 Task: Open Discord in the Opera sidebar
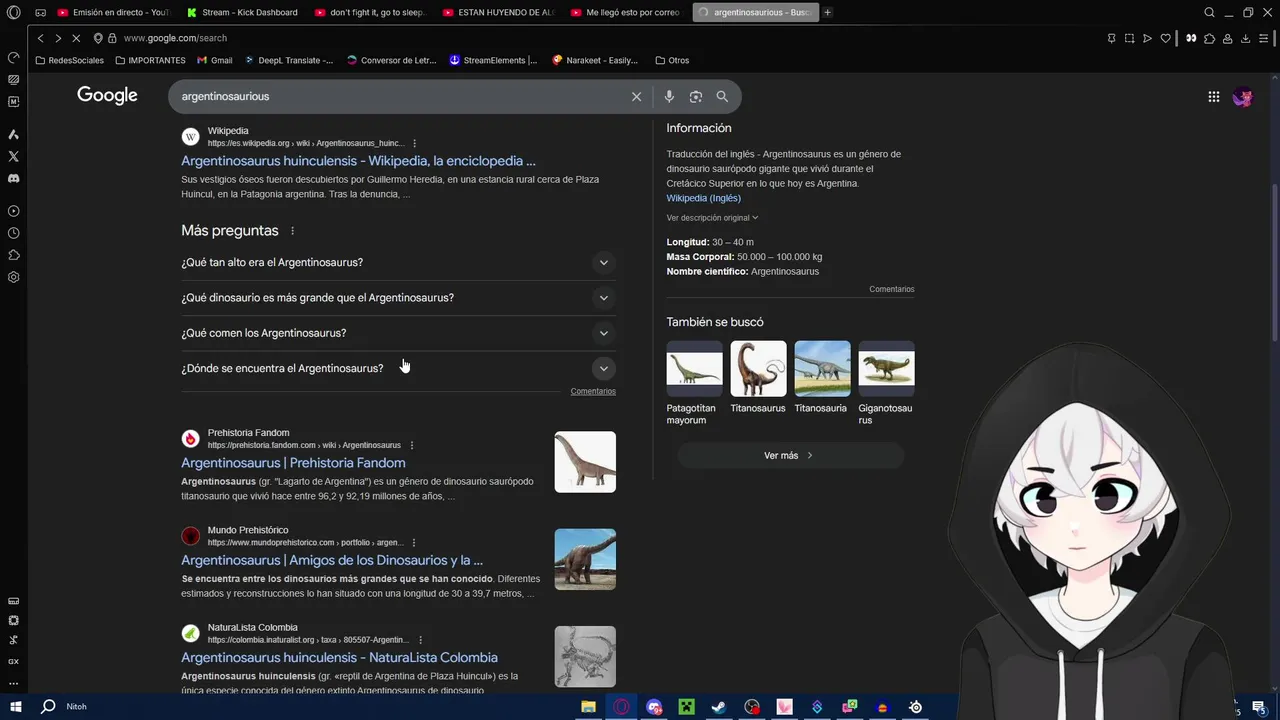[x=13, y=178]
